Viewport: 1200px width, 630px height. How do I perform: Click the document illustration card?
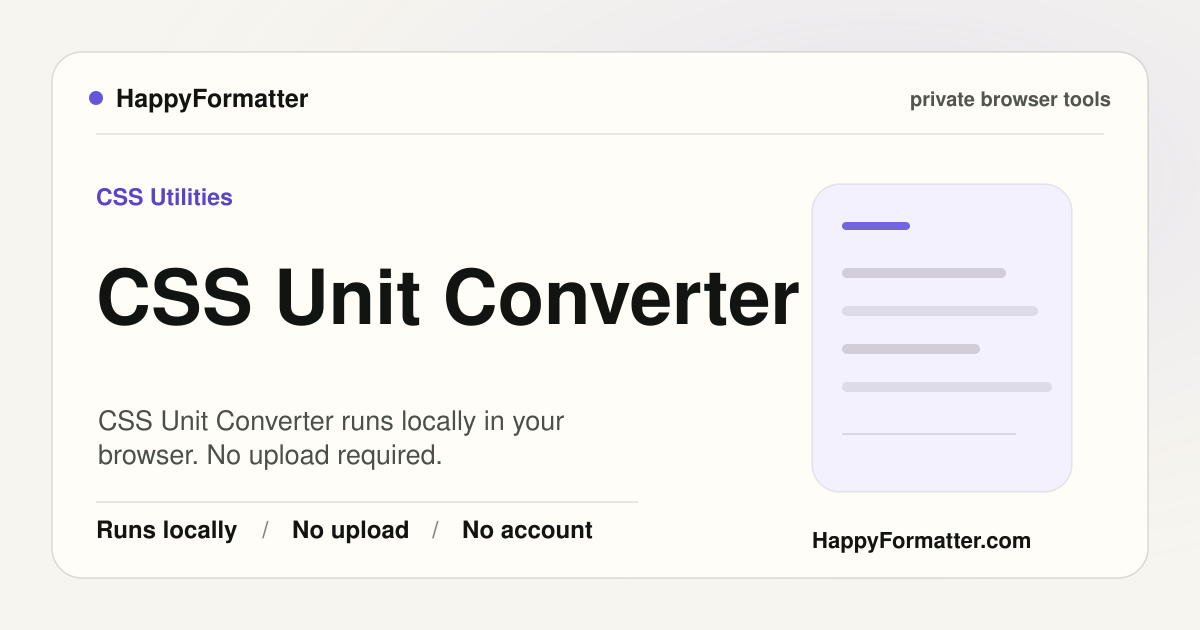click(942, 338)
